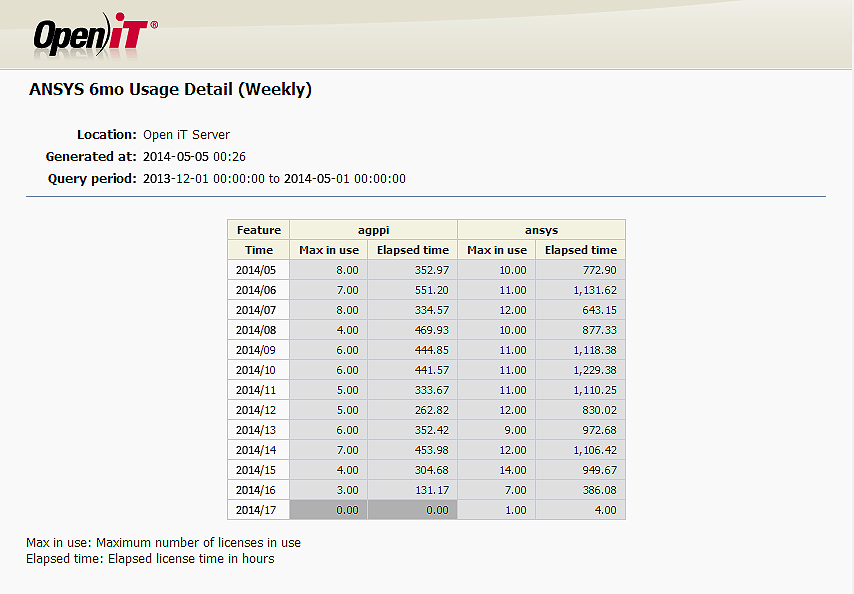Click Elapsed time header under agppi
854x594 pixels.
coord(413,250)
